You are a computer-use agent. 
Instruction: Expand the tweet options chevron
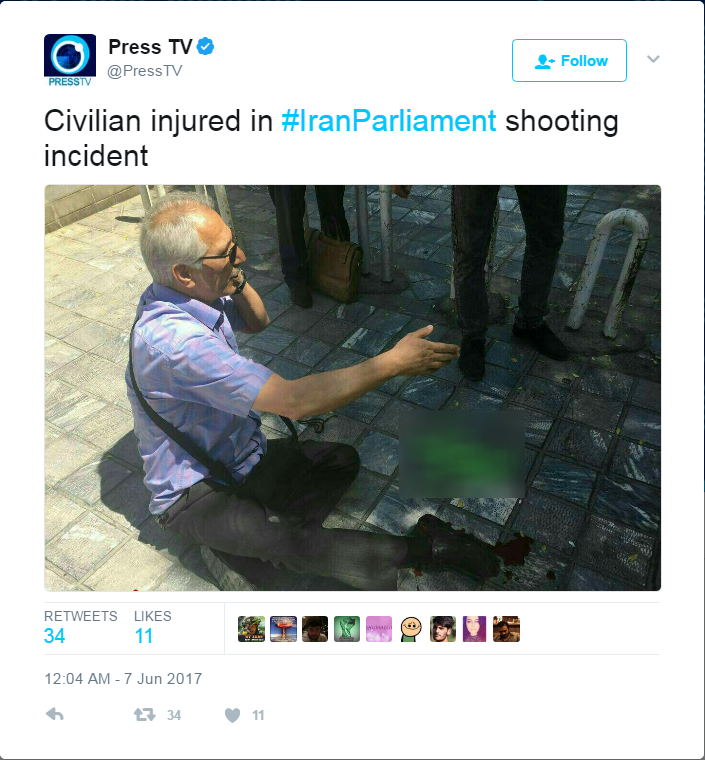[x=653, y=59]
